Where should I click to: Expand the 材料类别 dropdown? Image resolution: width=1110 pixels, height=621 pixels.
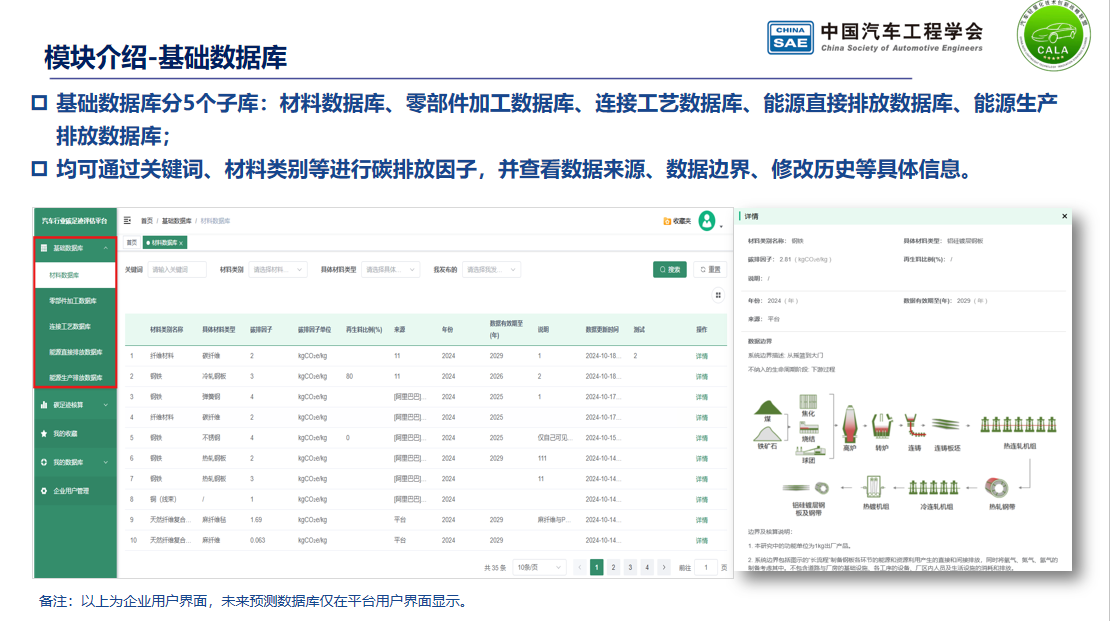point(277,269)
